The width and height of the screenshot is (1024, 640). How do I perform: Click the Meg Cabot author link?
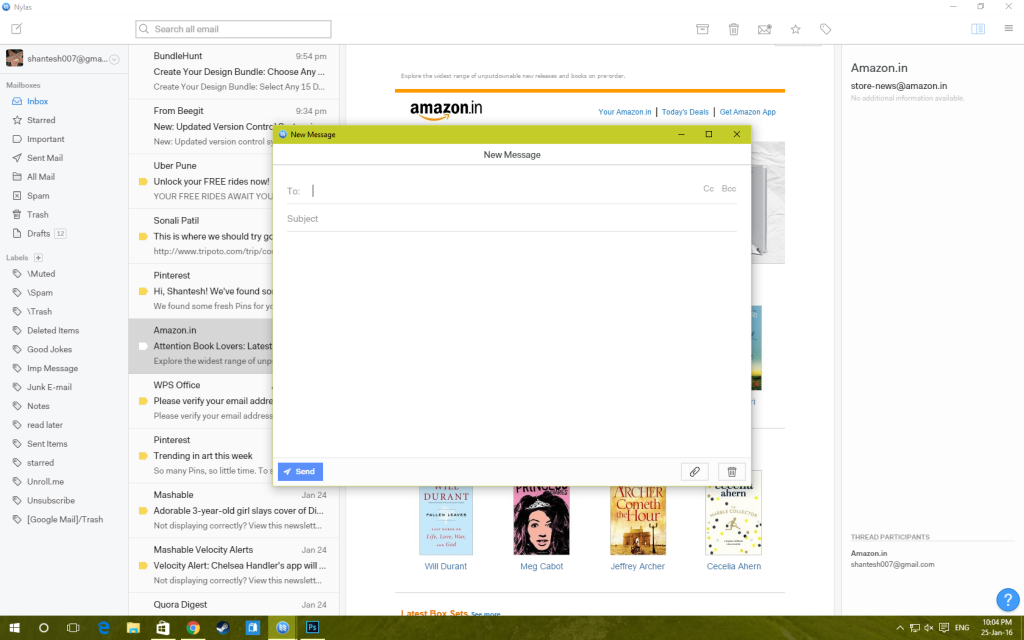[x=541, y=567]
